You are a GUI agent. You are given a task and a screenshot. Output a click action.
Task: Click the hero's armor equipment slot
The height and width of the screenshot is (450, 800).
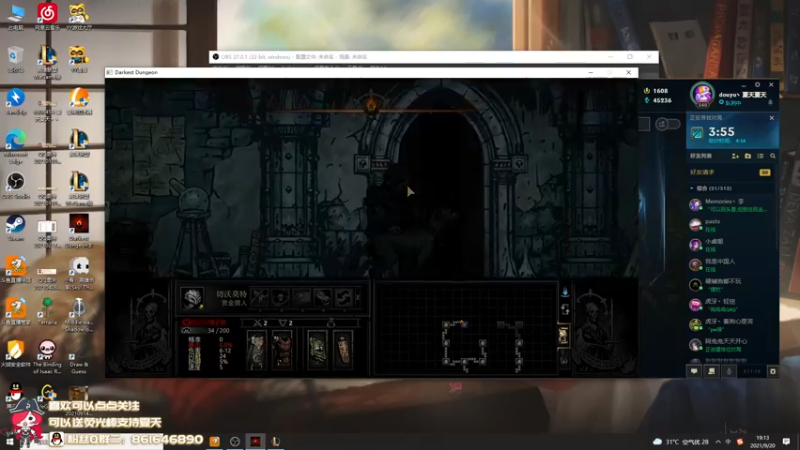(282, 350)
